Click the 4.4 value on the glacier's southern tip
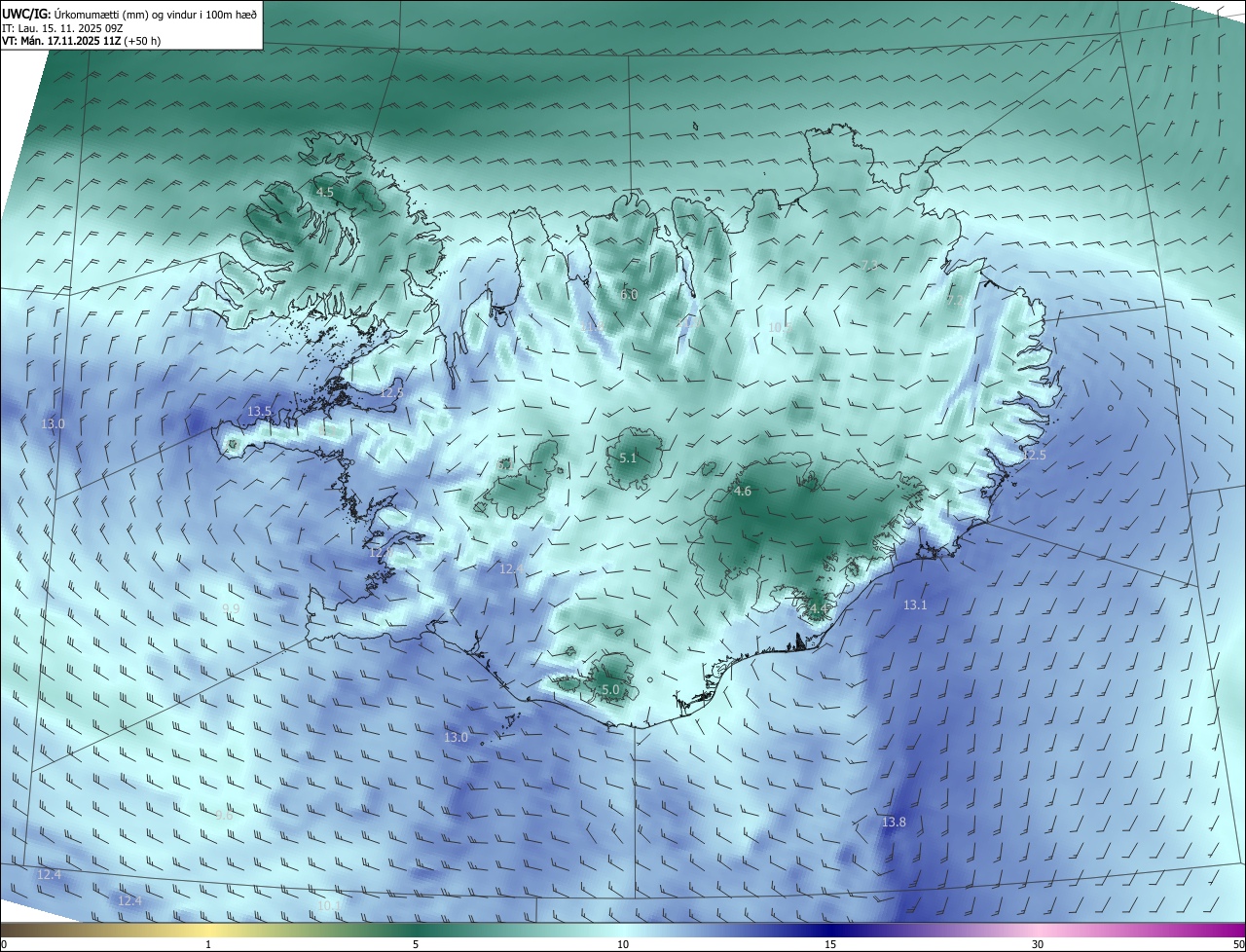 click(x=819, y=609)
